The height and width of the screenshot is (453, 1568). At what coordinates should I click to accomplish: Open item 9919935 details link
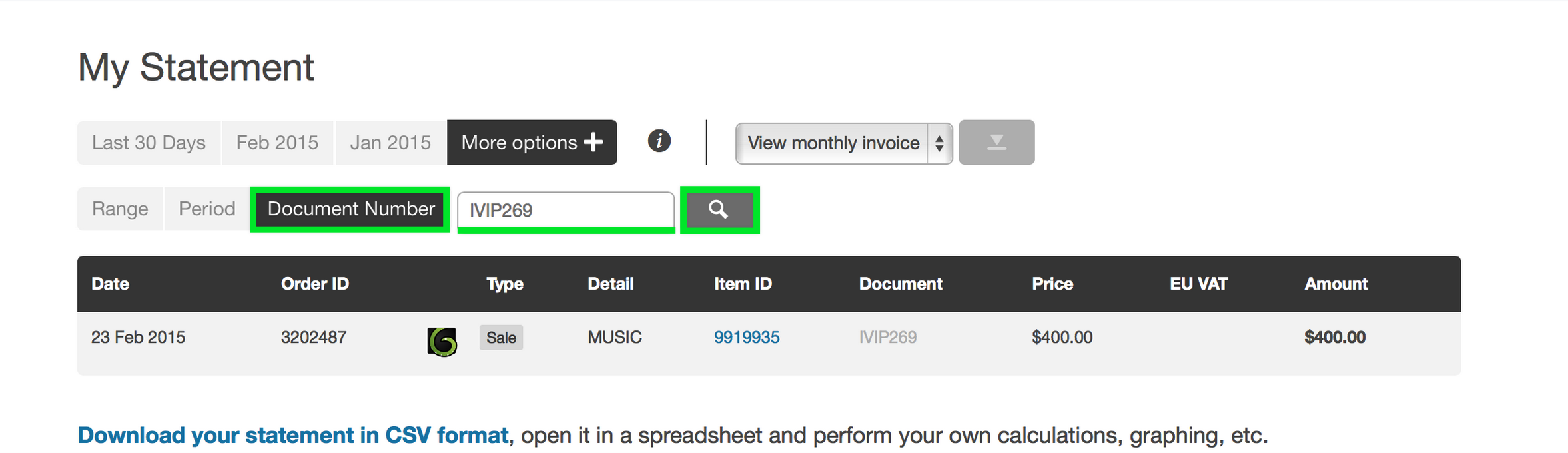coord(746,338)
